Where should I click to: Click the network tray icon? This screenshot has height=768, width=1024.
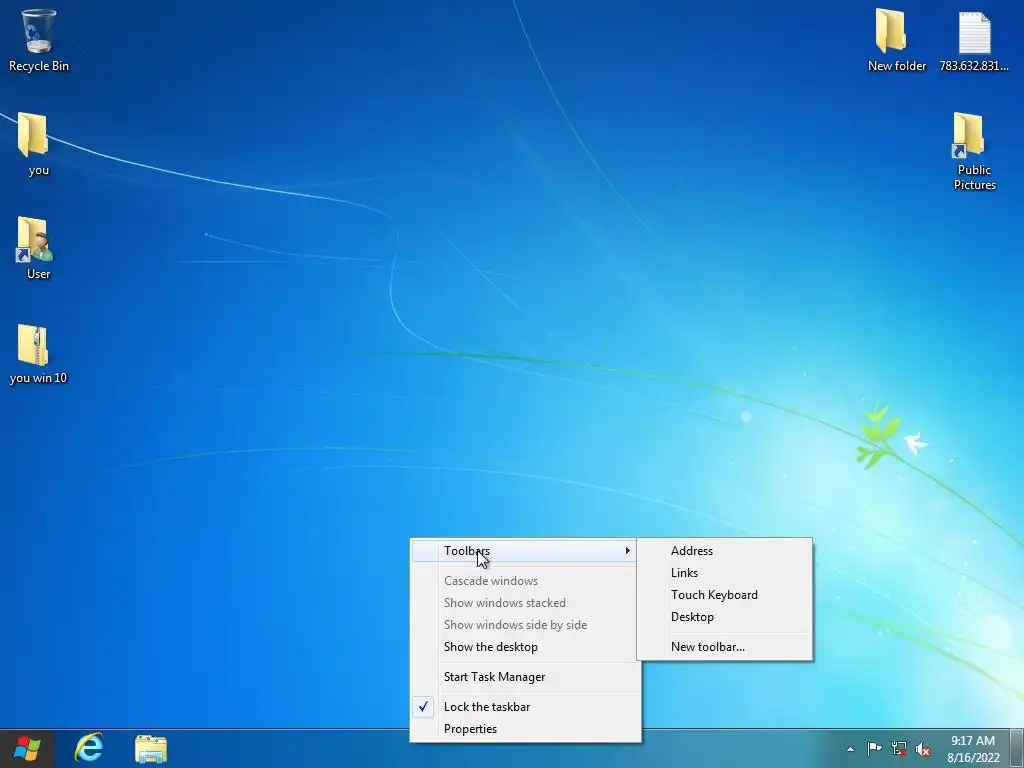(899, 749)
